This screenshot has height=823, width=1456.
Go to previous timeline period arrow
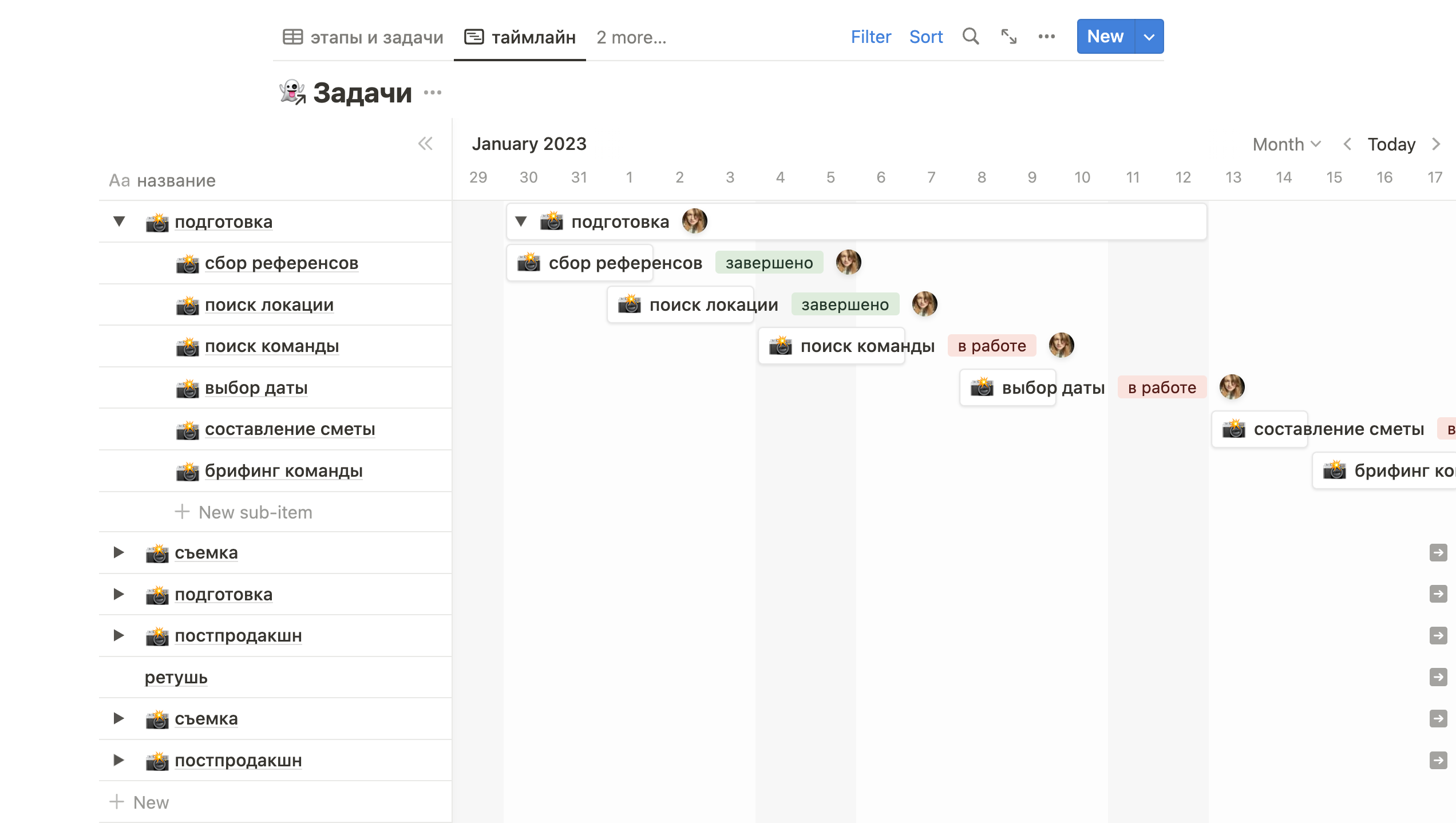(x=1347, y=144)
